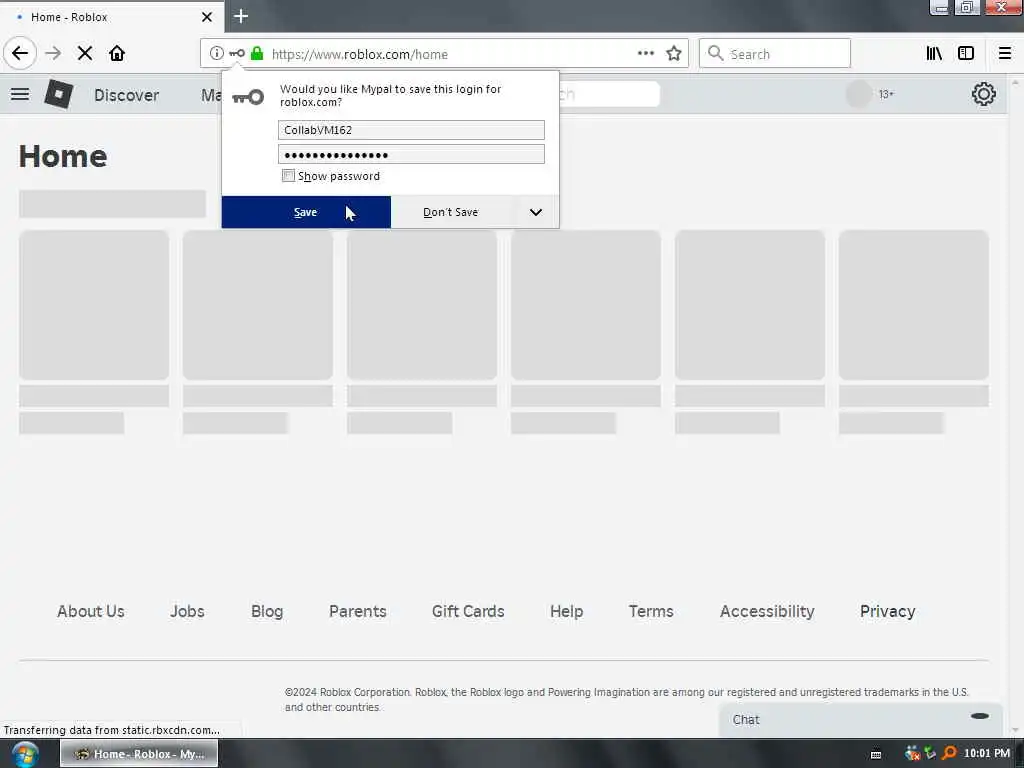
Task: Open the Windows Start button
Action: click(x=25, y=754)
